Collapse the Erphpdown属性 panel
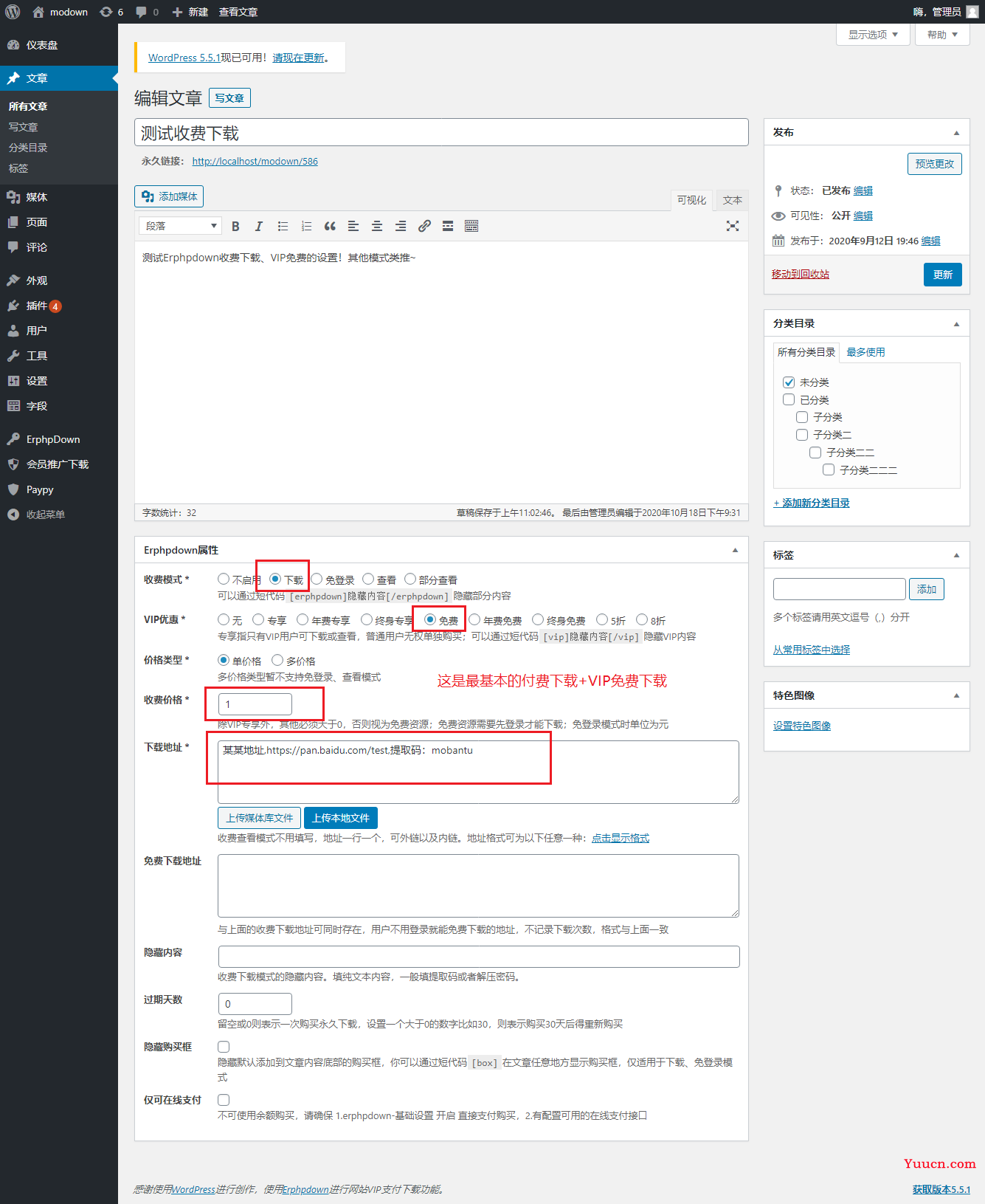This screenshot has width=985, height=1204. point(735,550)
